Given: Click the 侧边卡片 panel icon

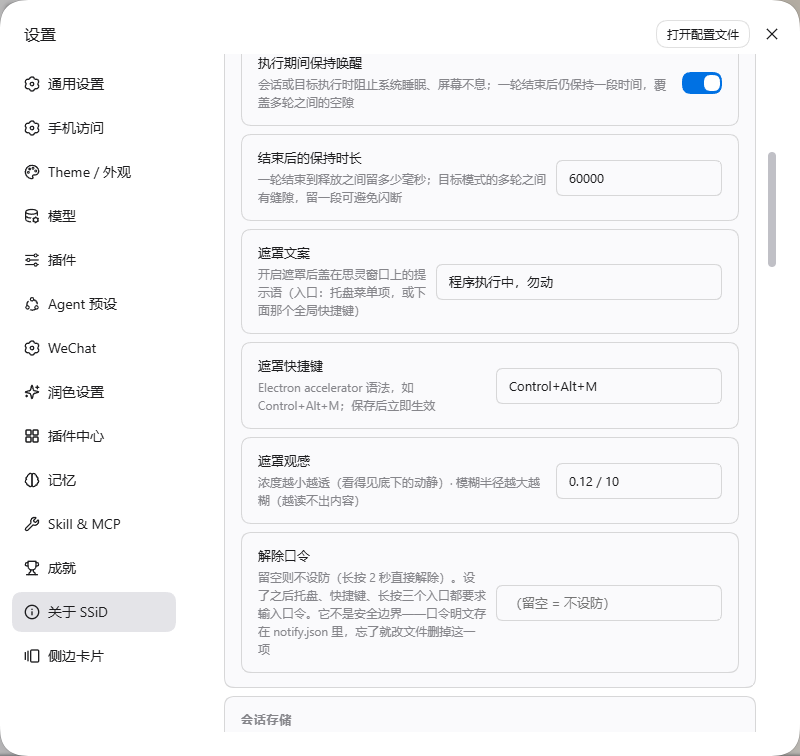Looking at the screenshot, I should coord(32,656).
